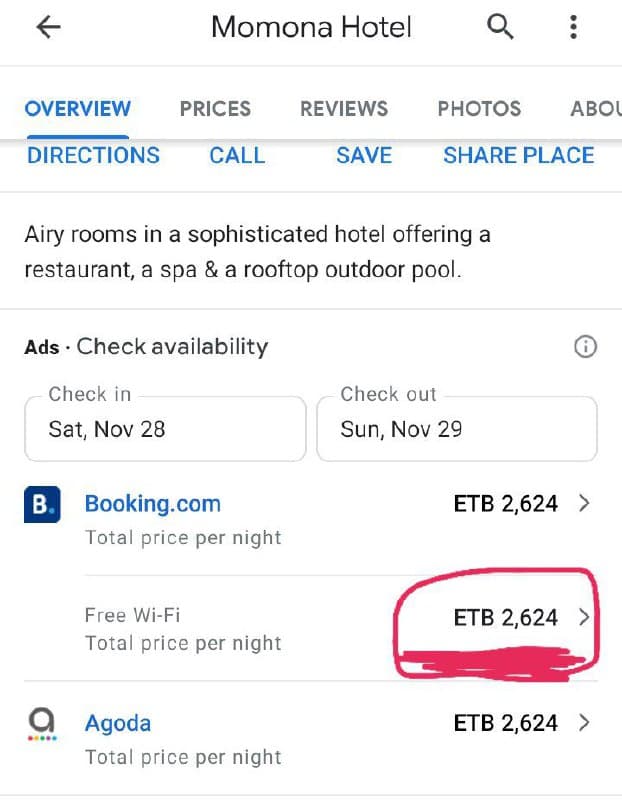Tap the Booking.com logo icon
622x800 pixels.
click(42, 505)
